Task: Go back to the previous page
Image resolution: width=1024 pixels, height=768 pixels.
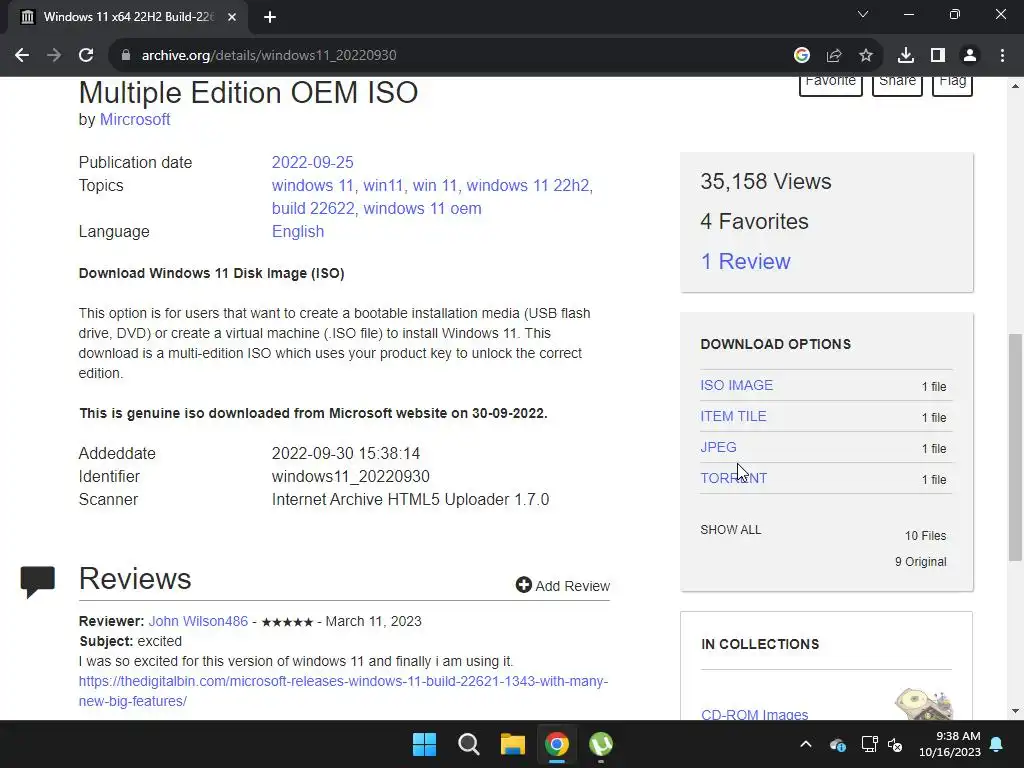Action: (22, 55)
